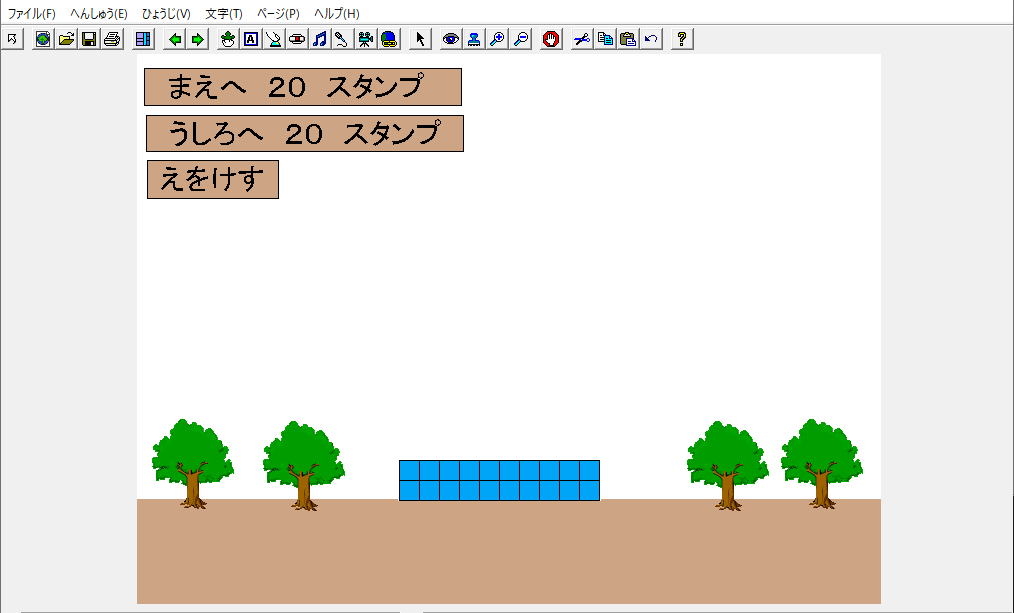Select the stamp tool in toolbar
Image resolution: width=1014 pixels, height=613 pixels.
474,39
